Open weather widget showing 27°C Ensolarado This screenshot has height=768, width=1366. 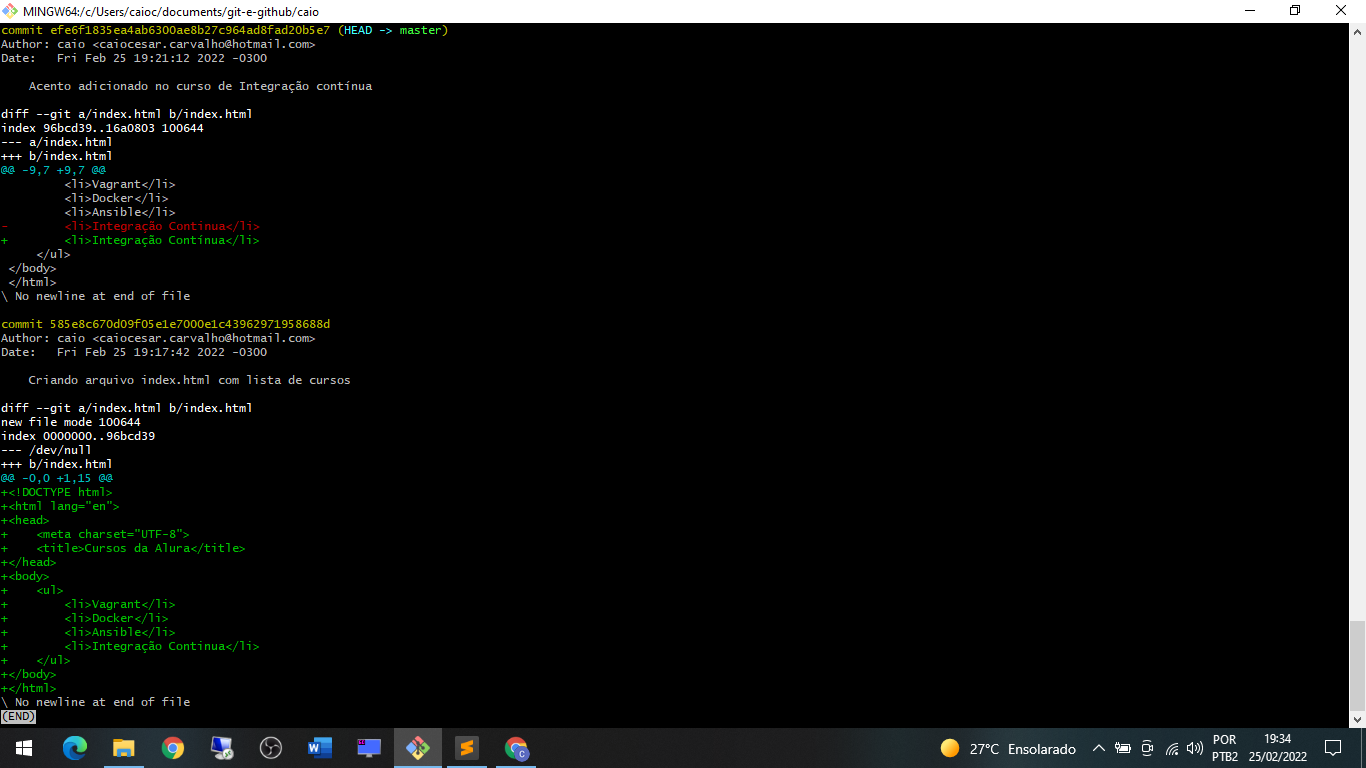[x=1008, y=748]
